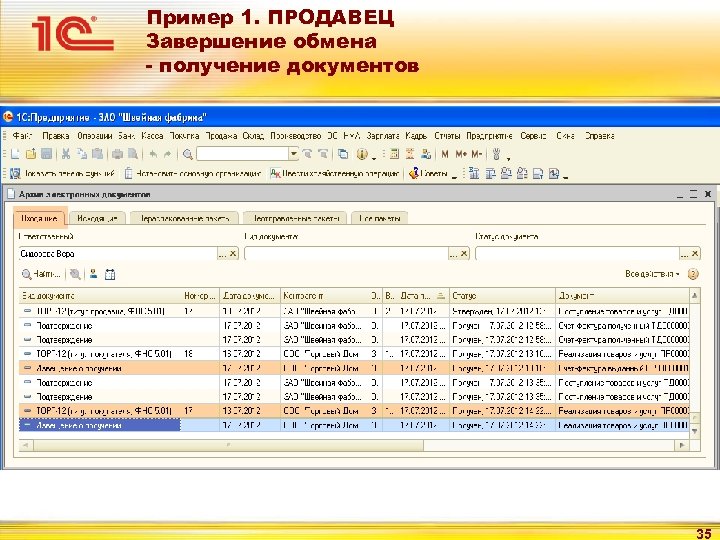
Task: Select the last Извещение о получении row in blue
Action: point(354,425)
